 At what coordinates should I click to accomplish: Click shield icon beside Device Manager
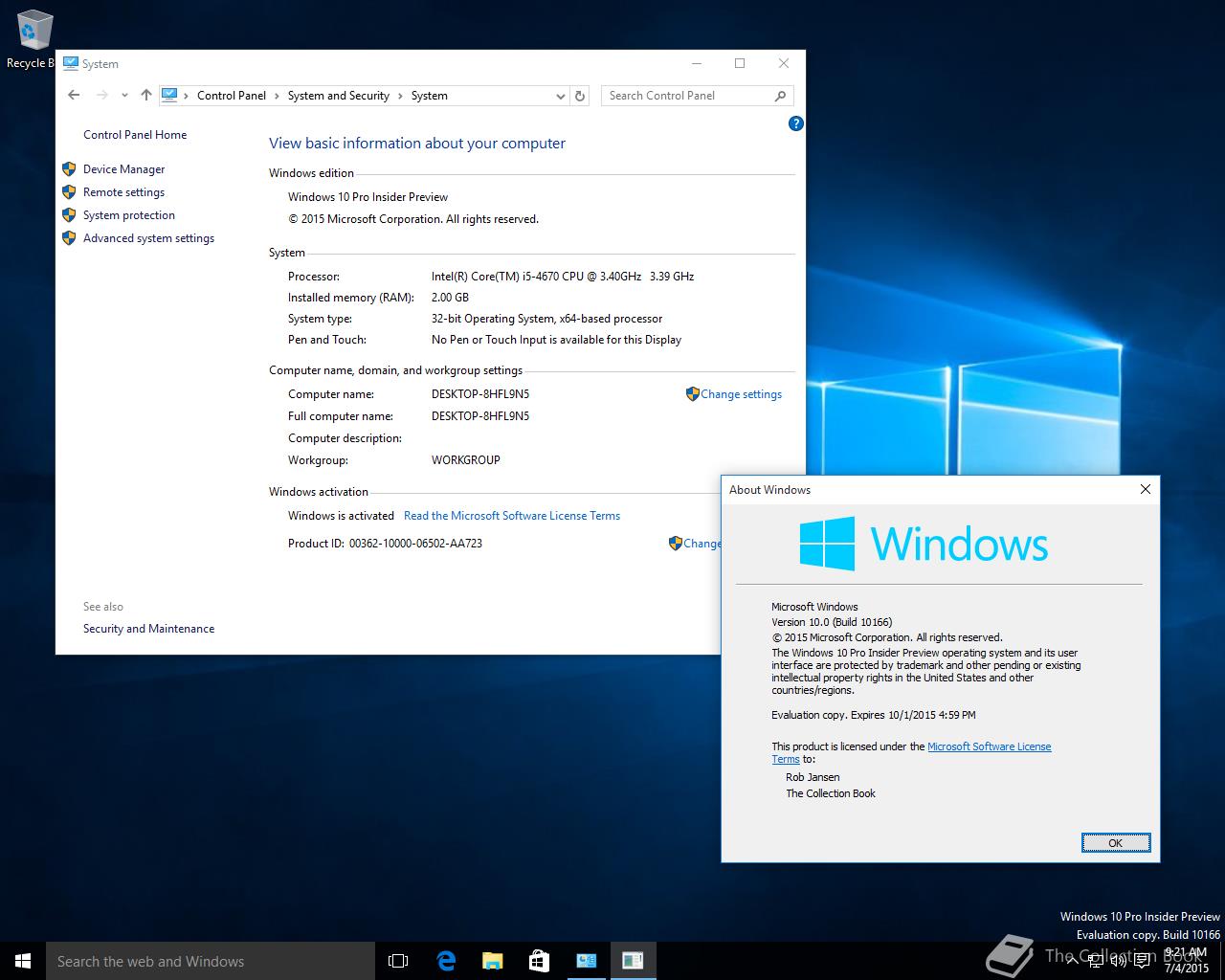coord(69,168)
